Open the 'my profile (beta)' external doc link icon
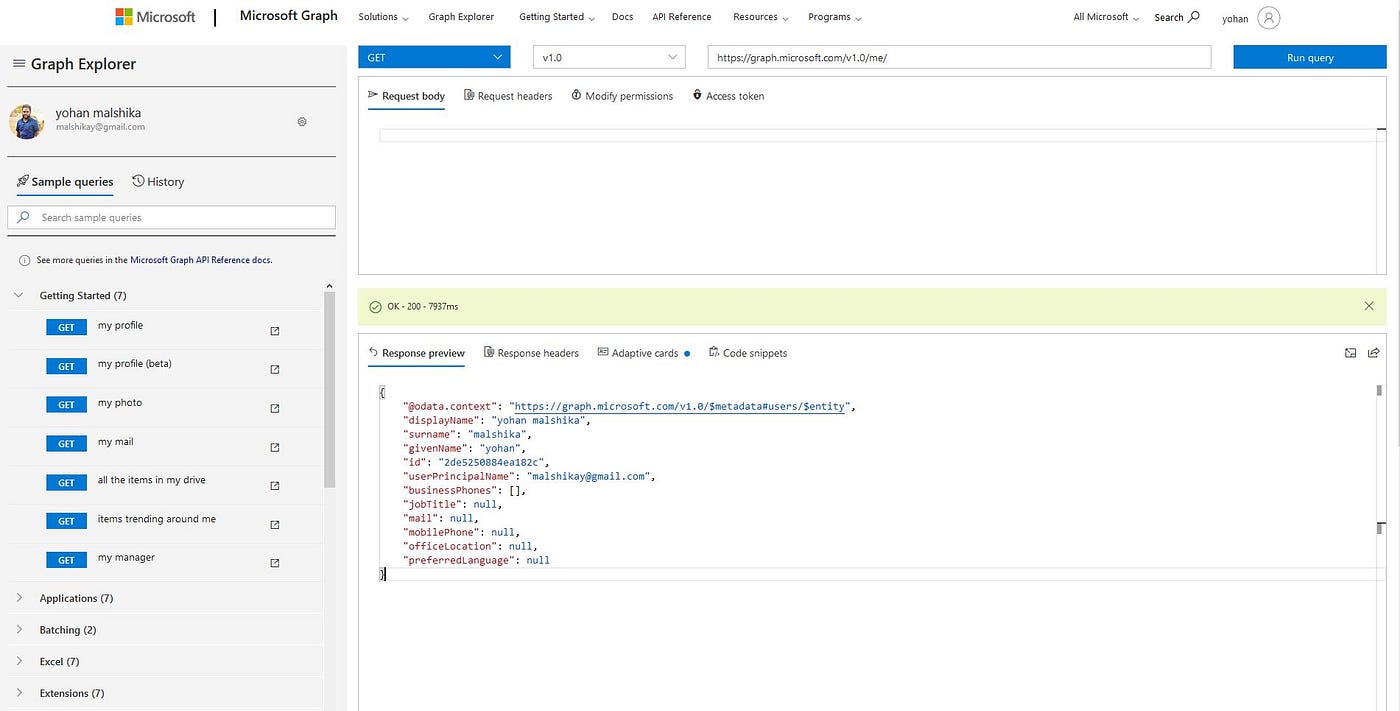Image resolution: width=1400 pixels, height=711 pixels. (x=275, y=369)
